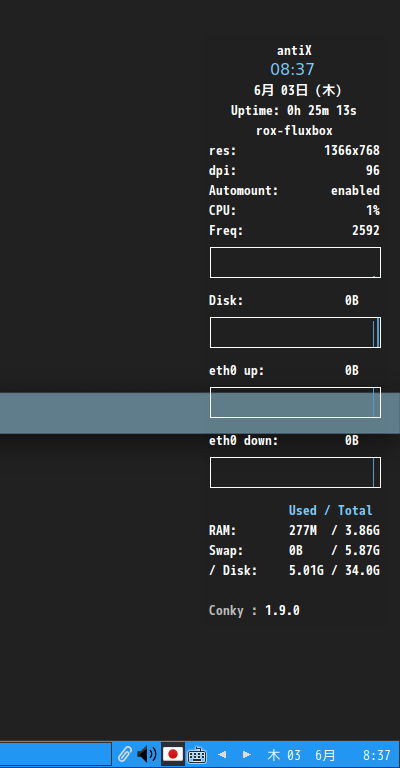Click the empty taskbar window list field

point(56,754)
